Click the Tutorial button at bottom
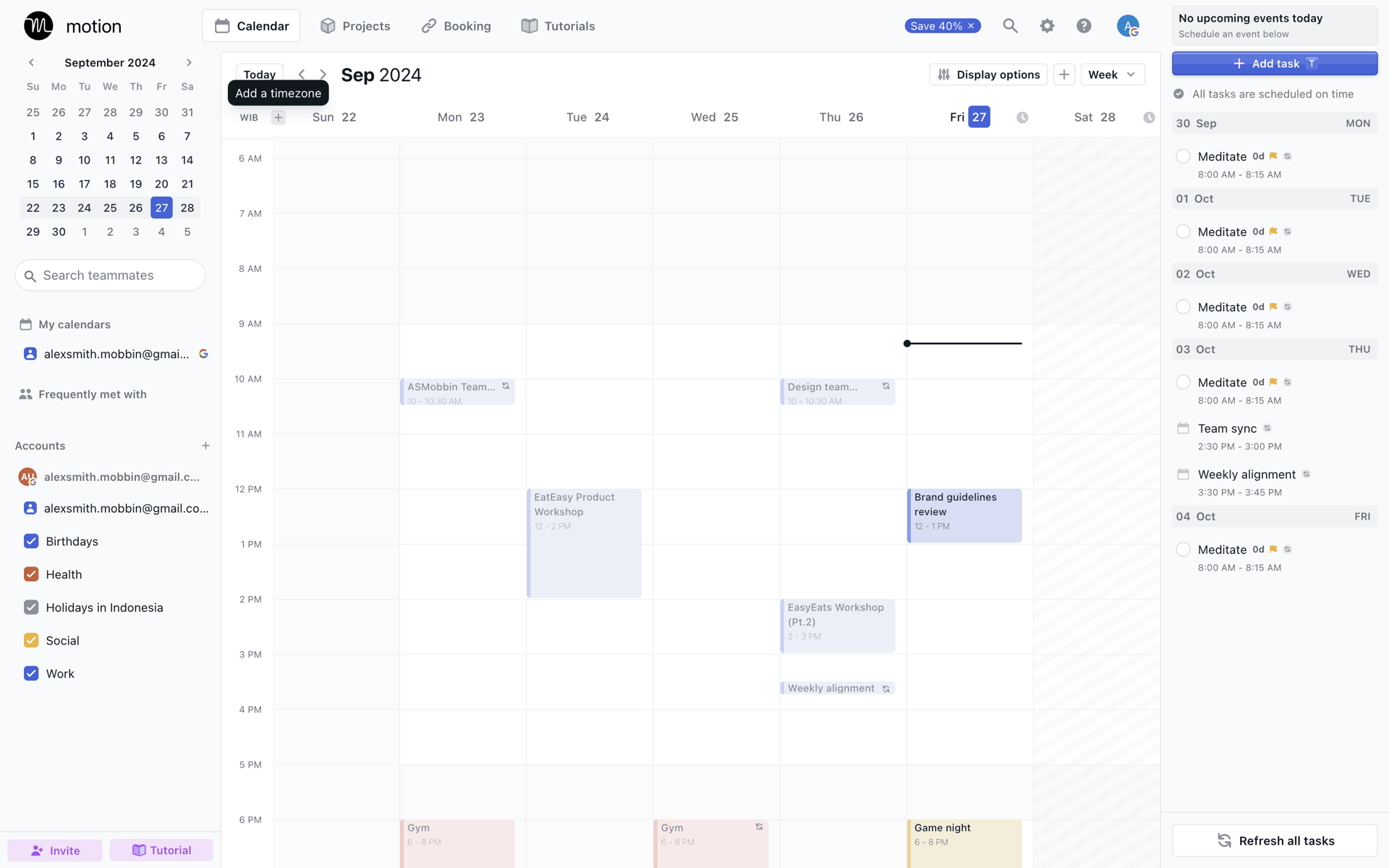 [x=161, y=850]
